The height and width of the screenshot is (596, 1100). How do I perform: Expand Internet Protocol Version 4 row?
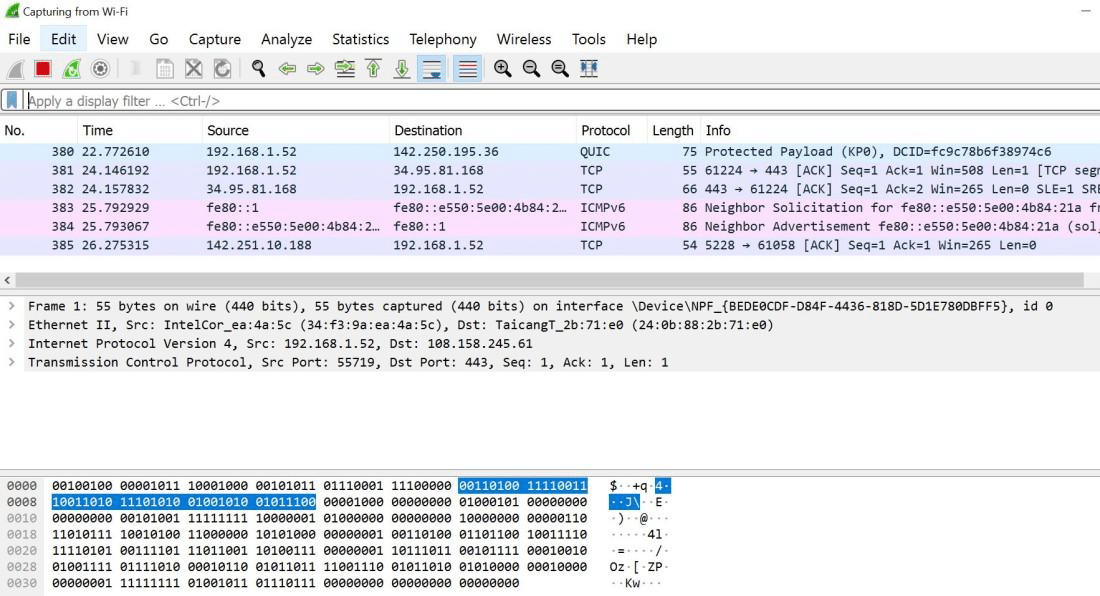(x=11, y=344)
